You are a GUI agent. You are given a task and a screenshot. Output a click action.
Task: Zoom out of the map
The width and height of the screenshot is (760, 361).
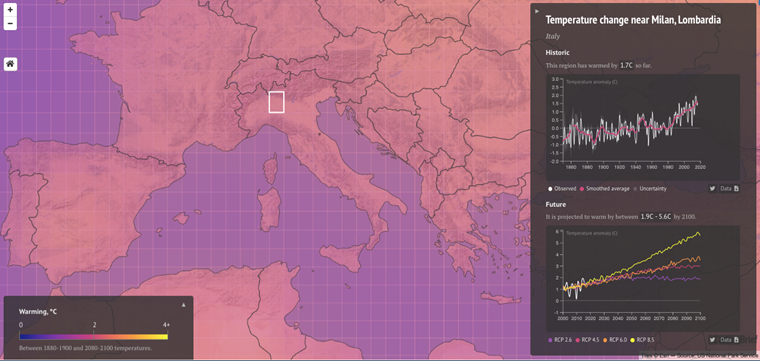(x=10, y=23)
